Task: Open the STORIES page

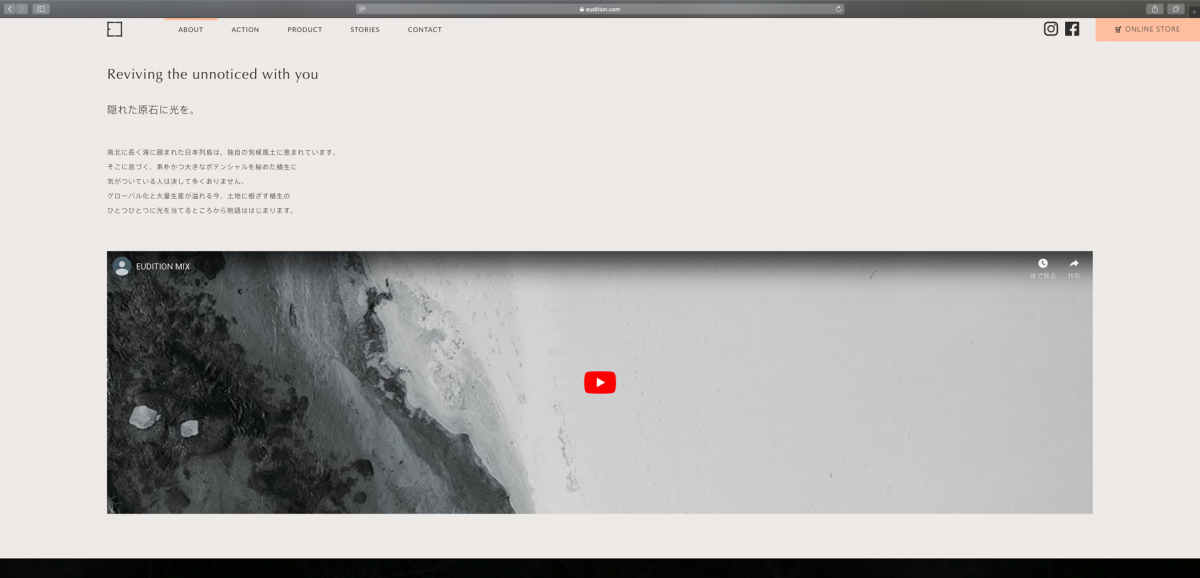Action: coord(365,30)
